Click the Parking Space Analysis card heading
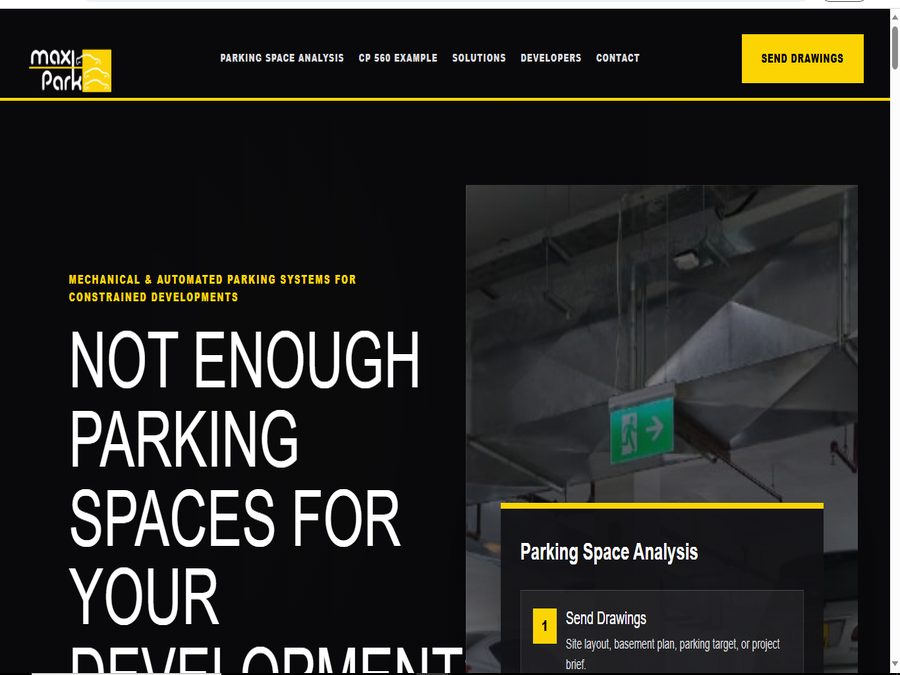This screenshot has height=675, width=900. pyautogui.click(x=608, y=552)
